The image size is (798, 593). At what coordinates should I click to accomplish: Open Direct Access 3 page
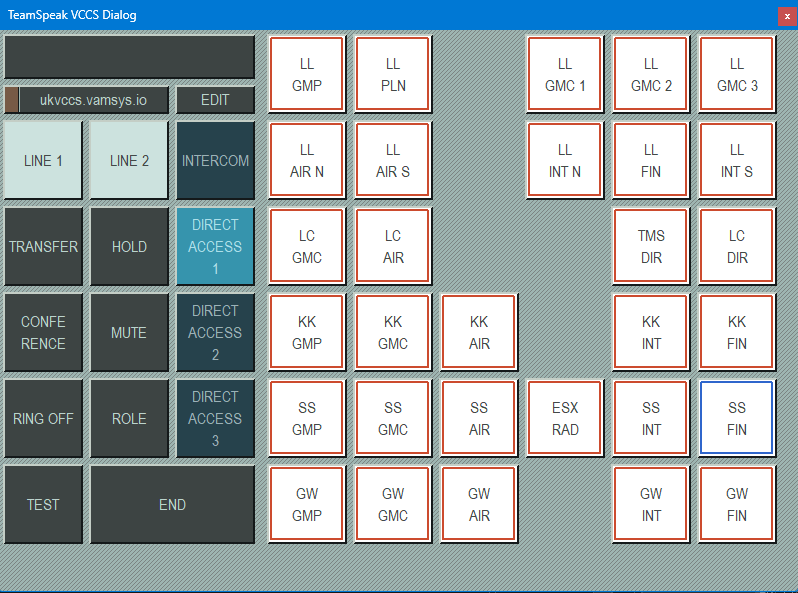(215, 419)
